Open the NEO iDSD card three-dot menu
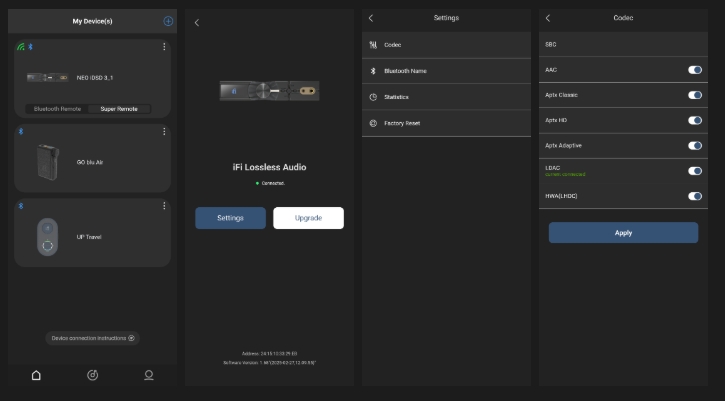This screenshot has width=725, height=401. [164, 47]
